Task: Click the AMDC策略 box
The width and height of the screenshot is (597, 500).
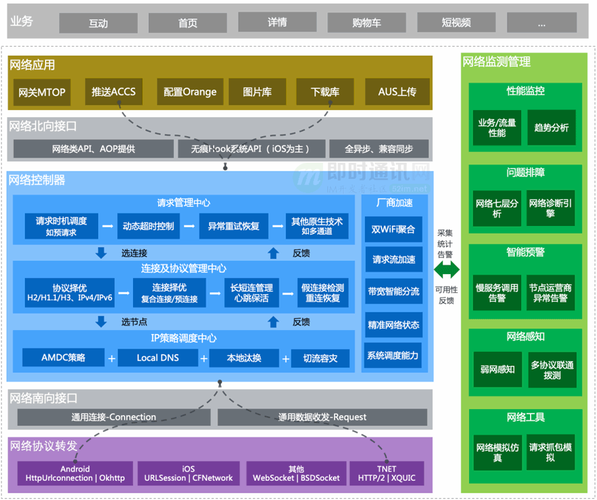Action: pos(63,358)
